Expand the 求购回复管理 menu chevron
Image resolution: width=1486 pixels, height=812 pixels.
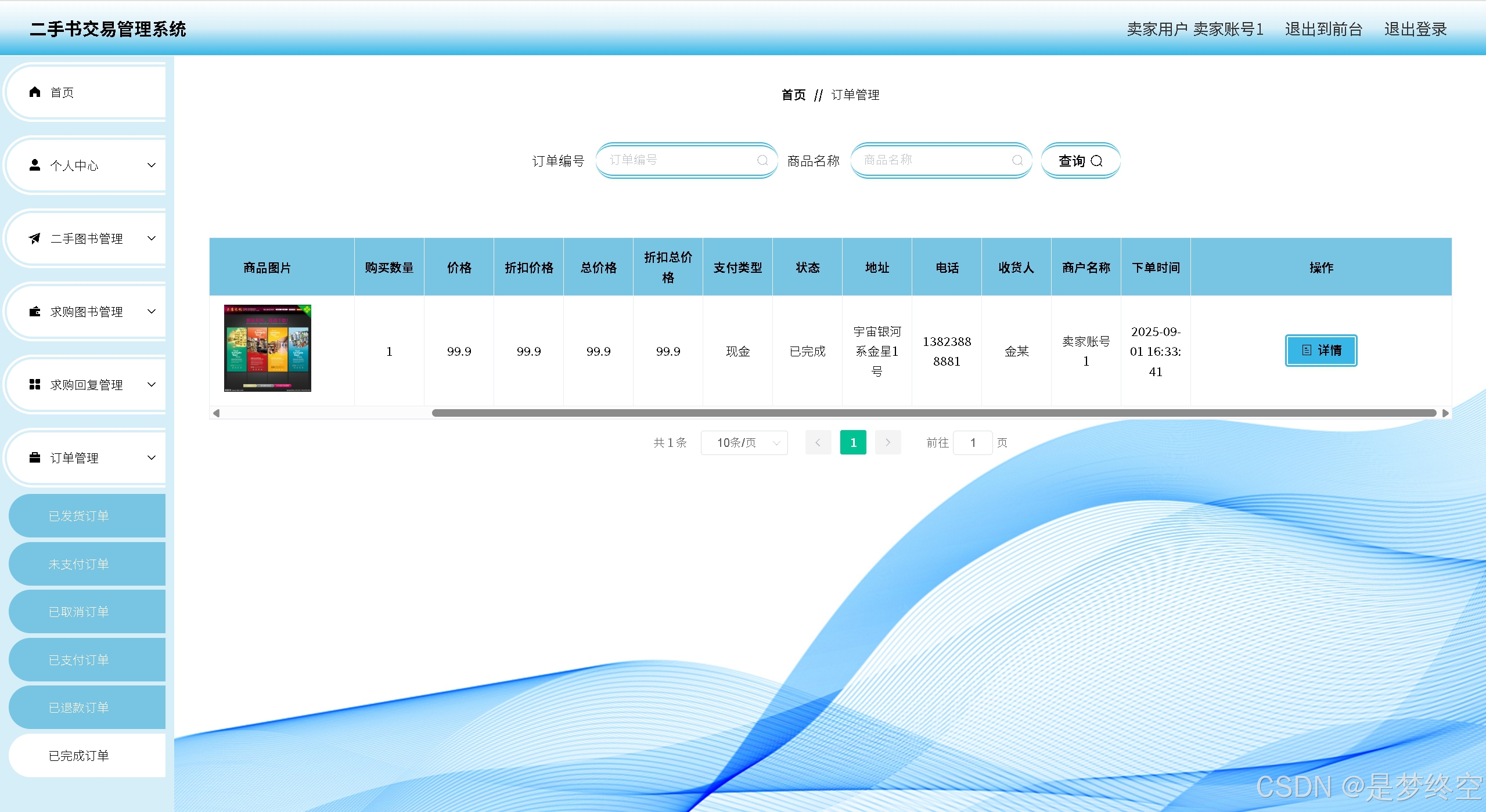pyautogui.click(x=152, y=384)
